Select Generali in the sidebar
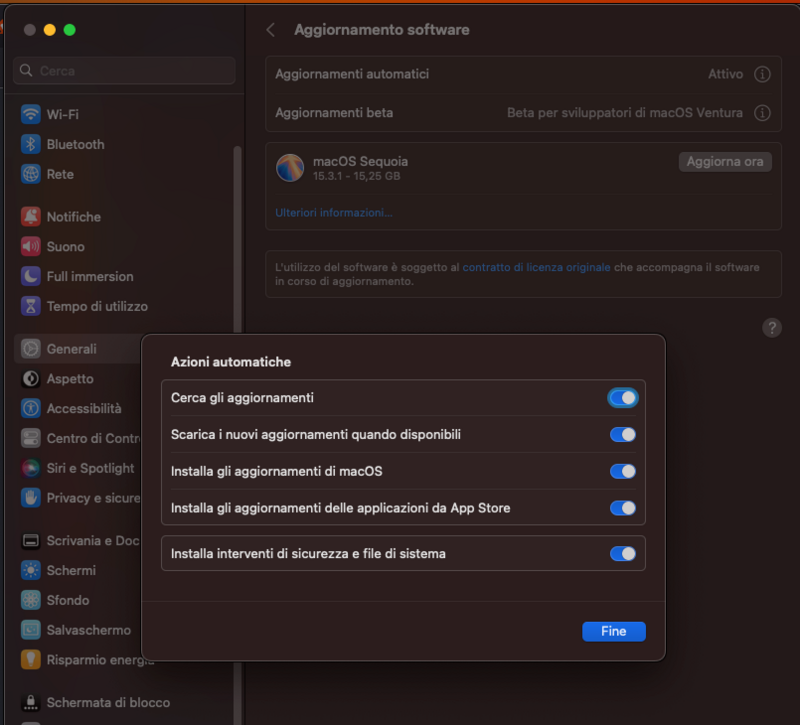Image resolution: width=800 pixels, height=725 pixels. [x=63, y=348]
